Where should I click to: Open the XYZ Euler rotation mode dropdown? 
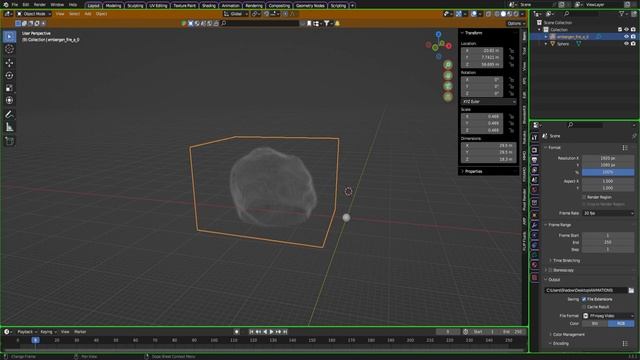[489, 101]
